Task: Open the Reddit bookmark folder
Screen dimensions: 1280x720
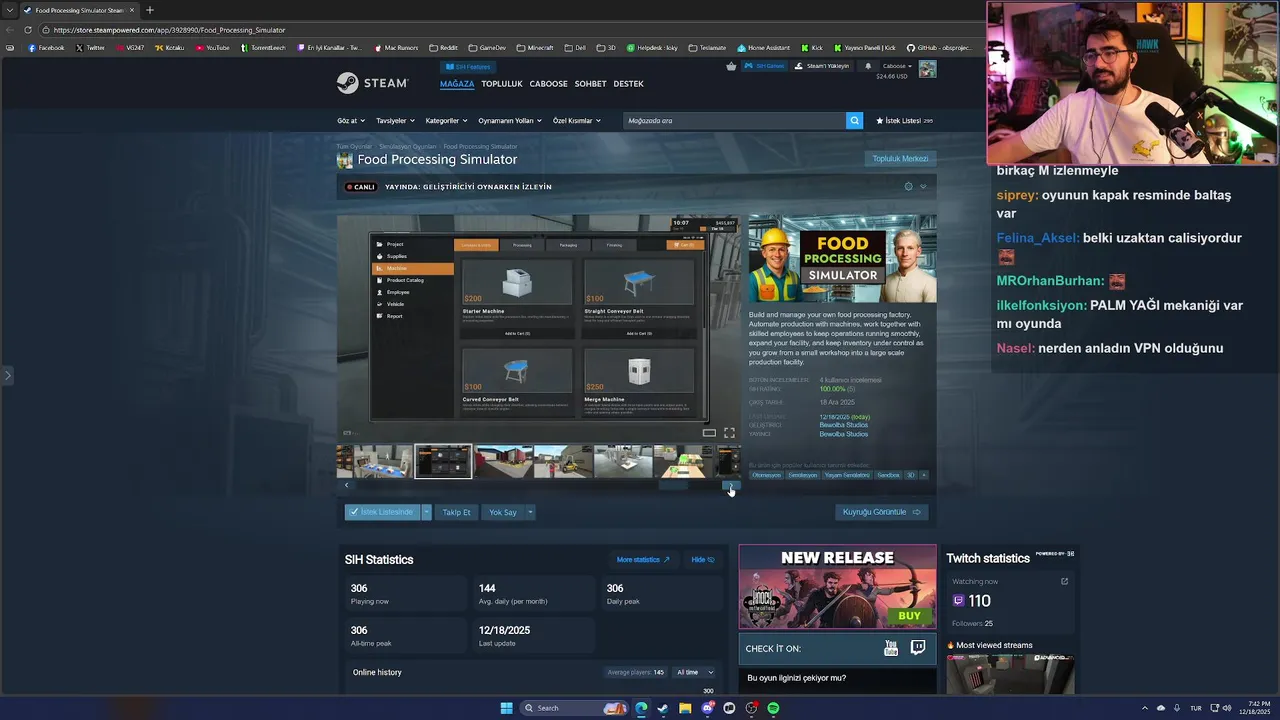Action: click(x=443, y=48)
